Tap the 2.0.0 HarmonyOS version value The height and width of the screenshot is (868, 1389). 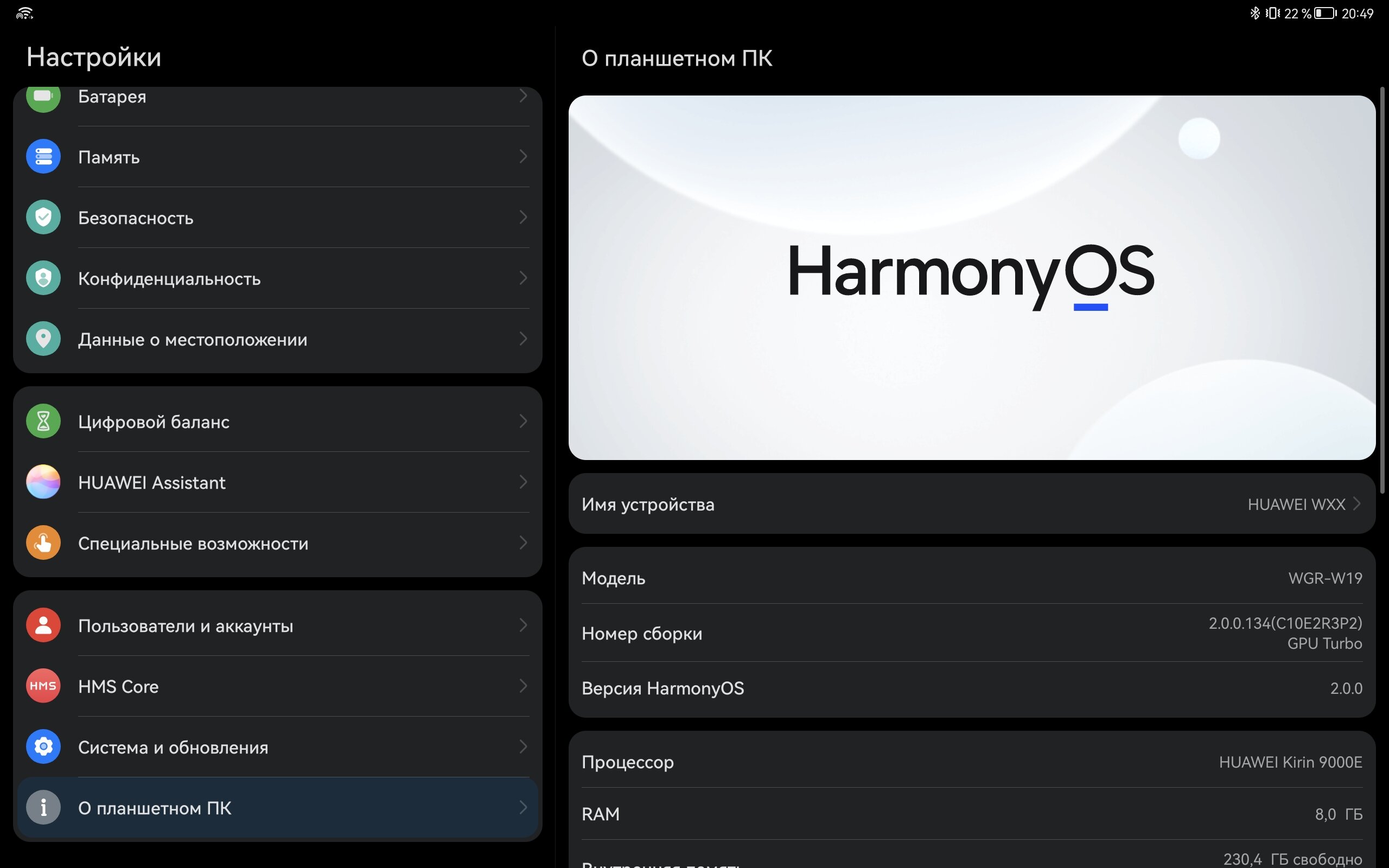click(x=1346, y=688)
